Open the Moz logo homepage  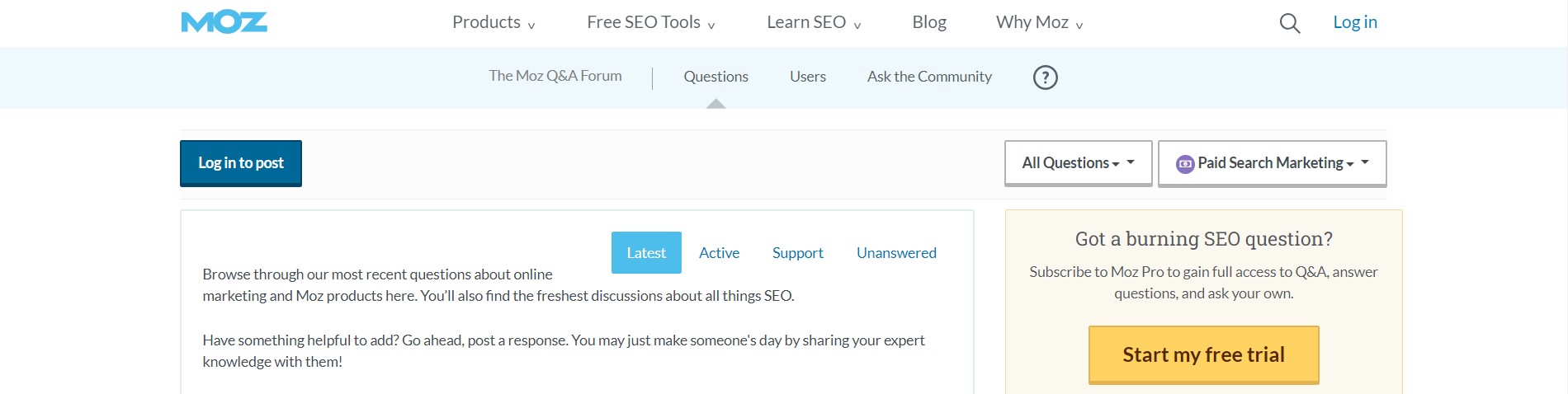224,22
